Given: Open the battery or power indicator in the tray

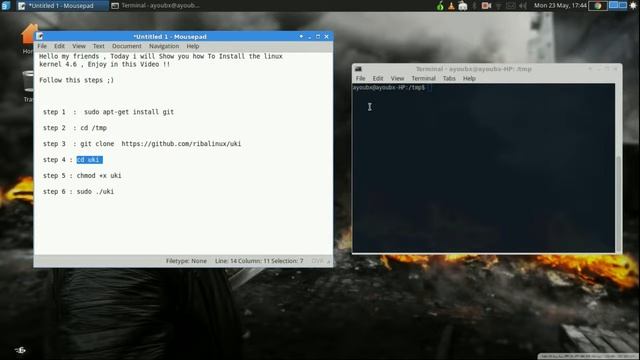Looking at the screenshot, I should pos(511,6).
